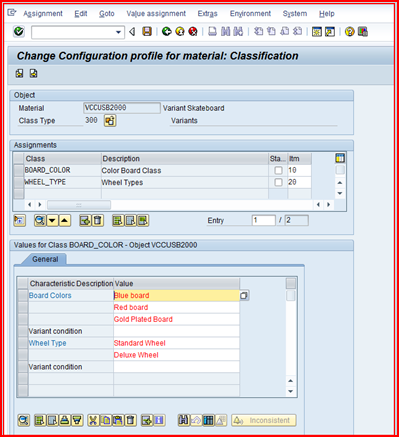Click the green Back arrow icon
The height and width of the screenshot is (437, 399).
click(167, 32)
